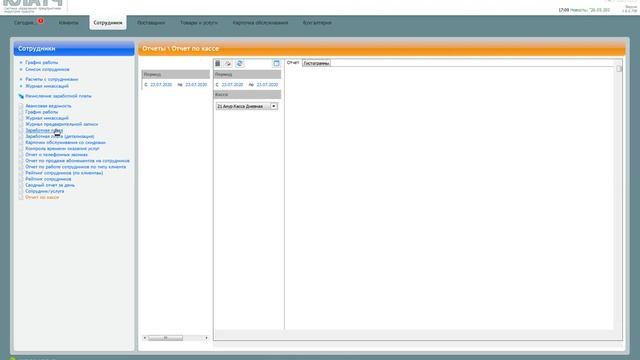Open the График работы report below Авансовая ведомость
The height and width of the screenshot is (360, 640).
[42, 112]
